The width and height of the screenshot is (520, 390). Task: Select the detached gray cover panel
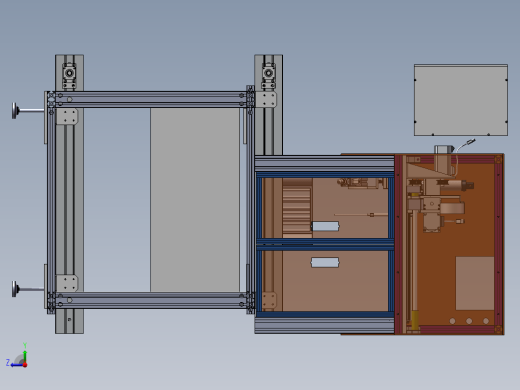461,100
